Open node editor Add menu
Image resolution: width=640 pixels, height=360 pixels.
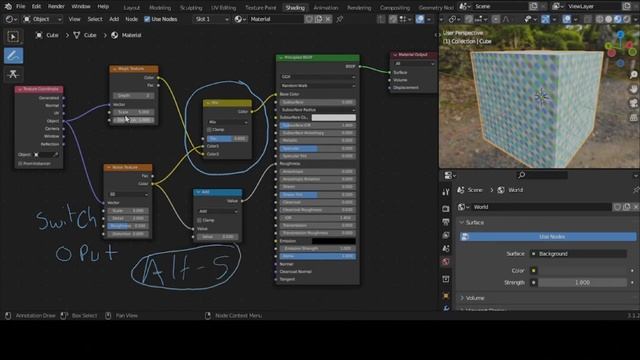[x=114, y=19]
